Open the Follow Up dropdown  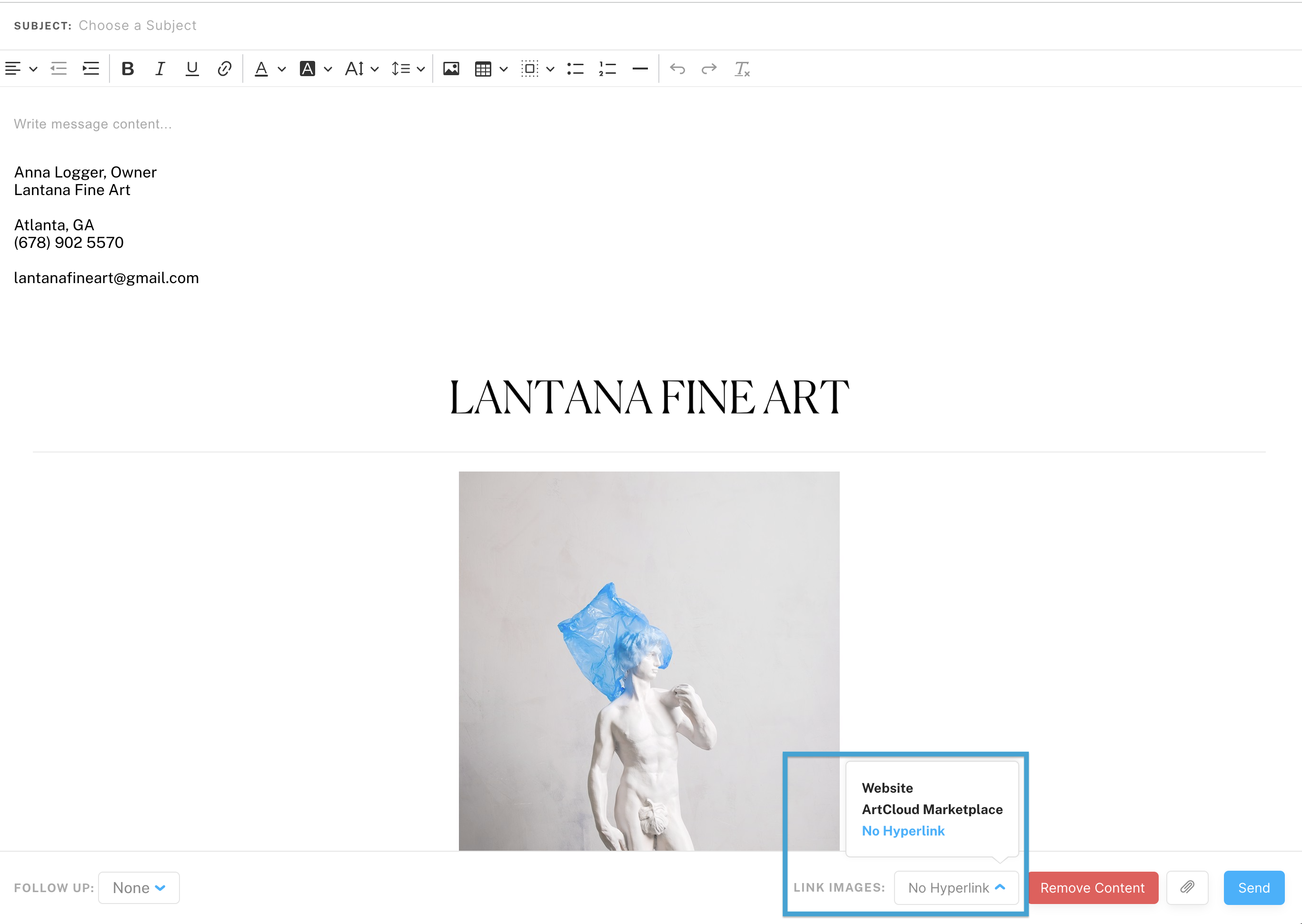click(x=139, y=888)
